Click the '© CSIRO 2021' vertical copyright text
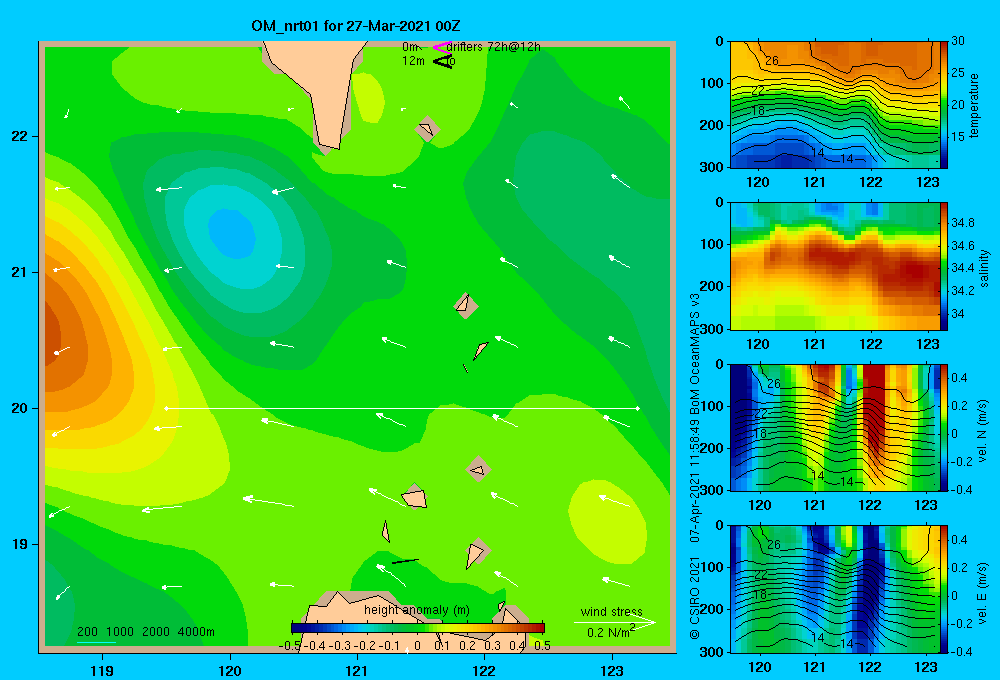This screenshot has width=1000, height=680. click(x=695, y=598)
